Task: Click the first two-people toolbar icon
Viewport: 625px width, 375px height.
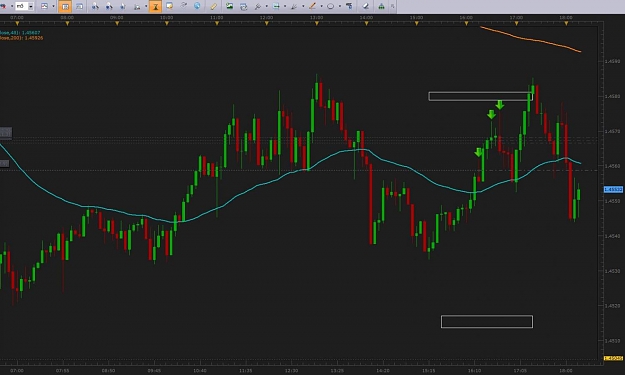Action: tap(95, 6)
